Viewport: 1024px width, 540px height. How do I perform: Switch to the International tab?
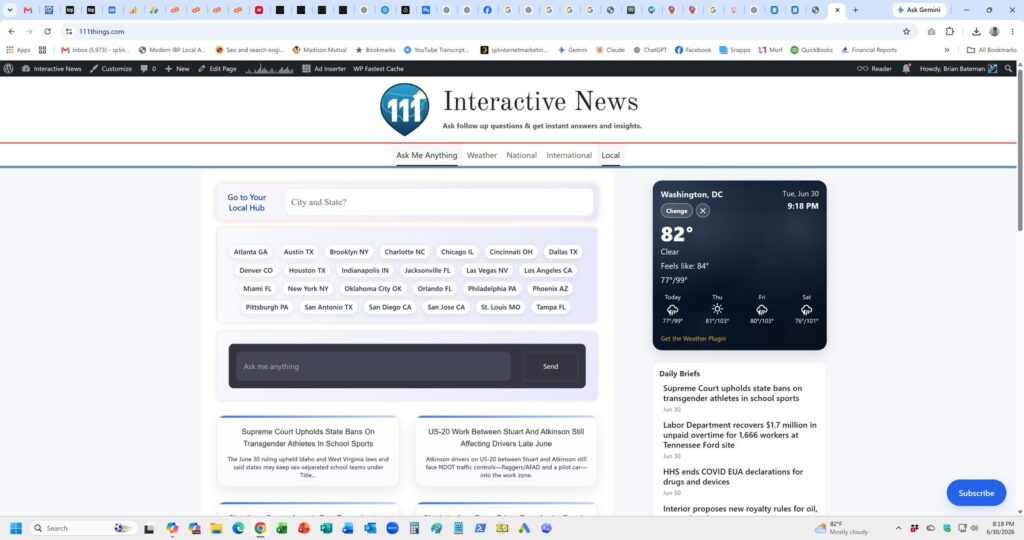pyautogui.click(x=569, y=155)
